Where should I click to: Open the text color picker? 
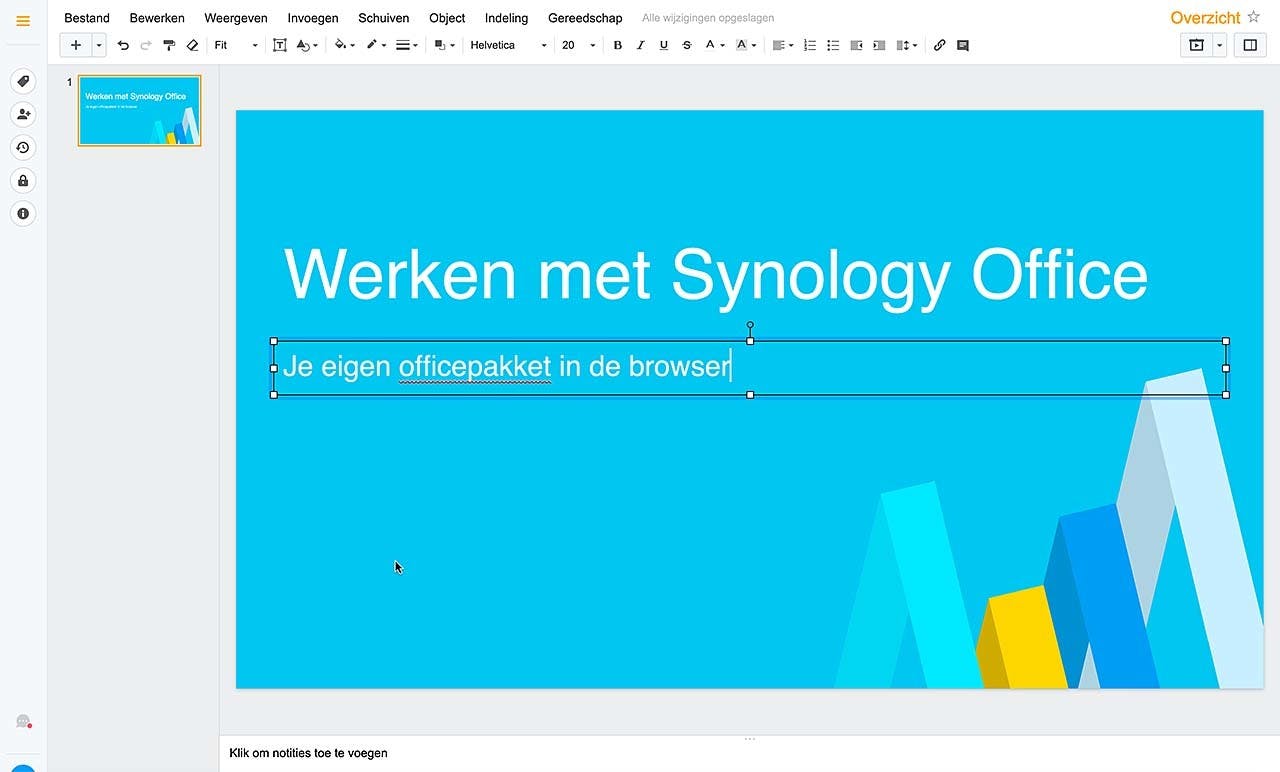coord(714,45)
